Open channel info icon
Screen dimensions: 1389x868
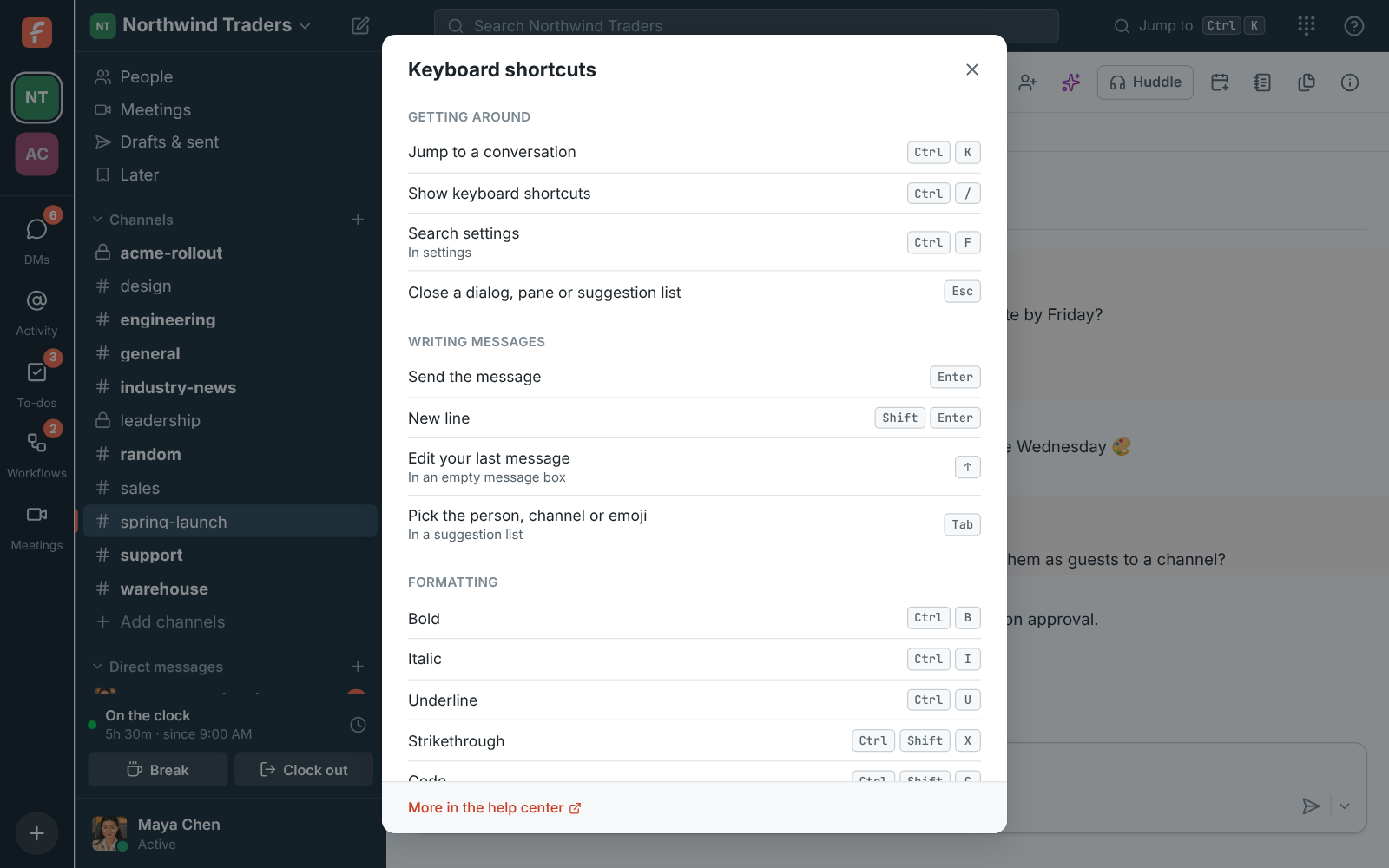(x=1350, y=82)
